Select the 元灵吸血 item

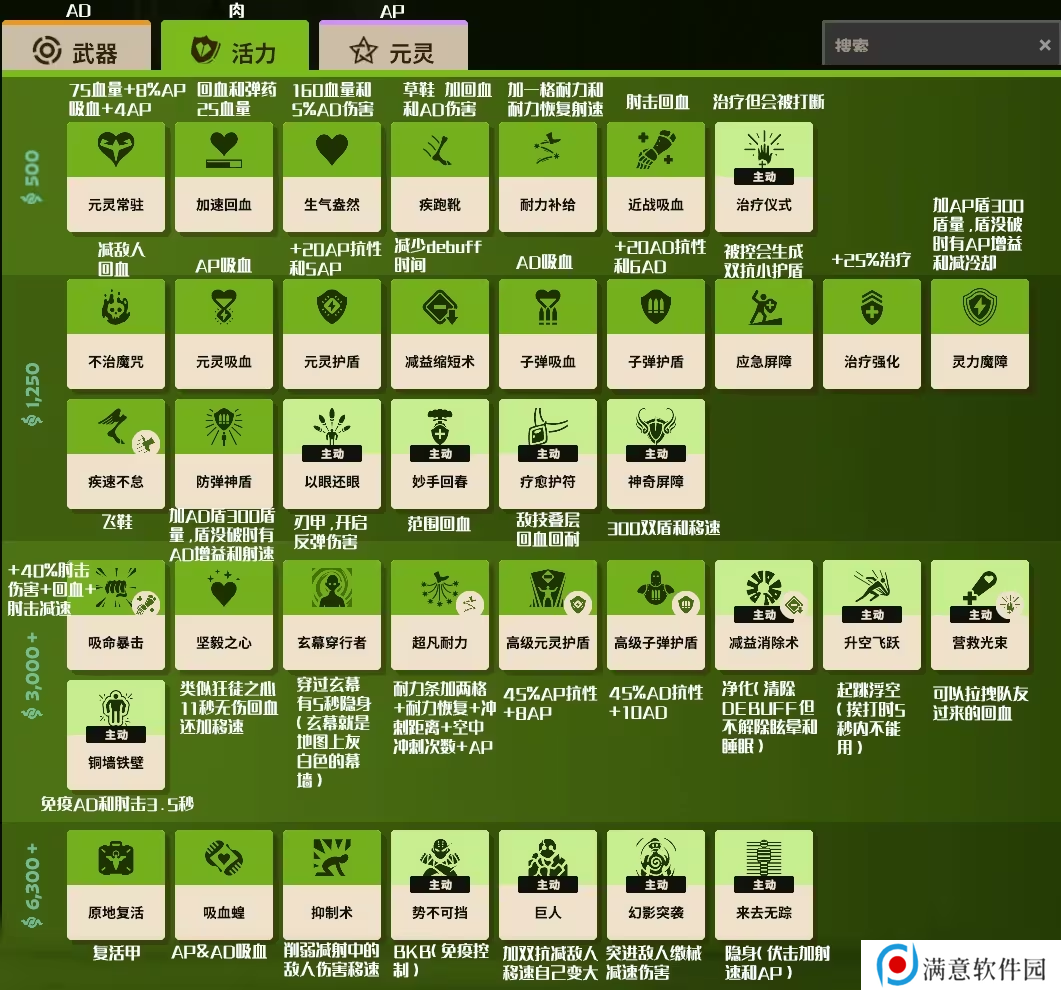(x=224, y=334)
